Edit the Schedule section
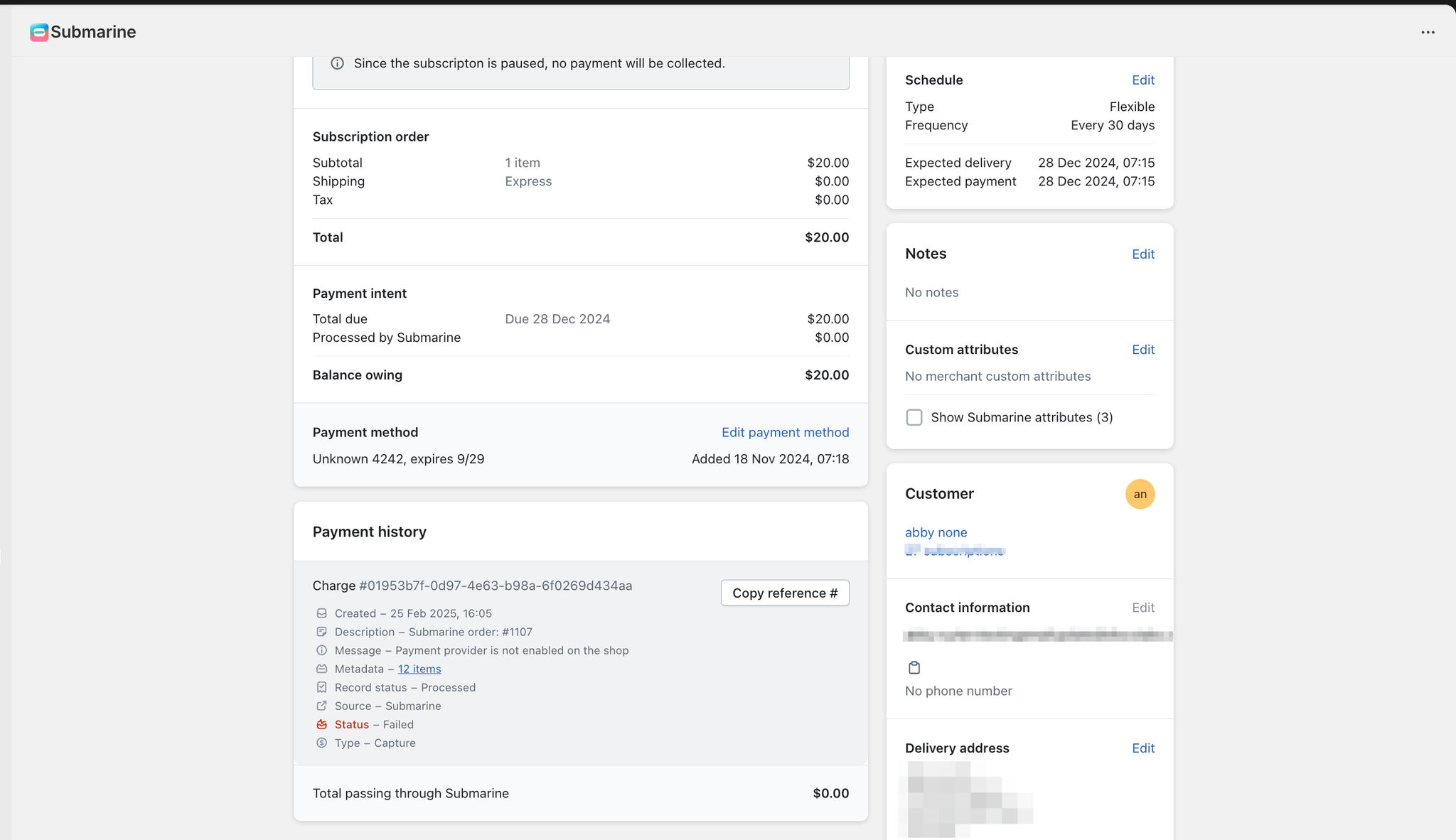Screen dimensions: 1456x840 pos(1142,80)
